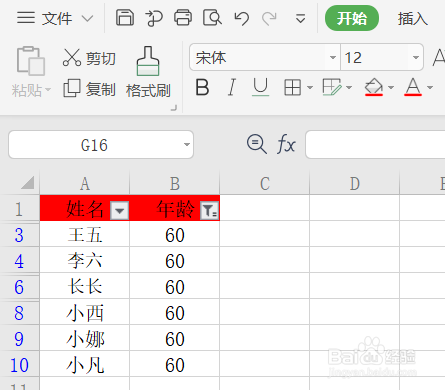Click the 粘贴 paste icon
The image size is (445, 390).
point(31,61)
